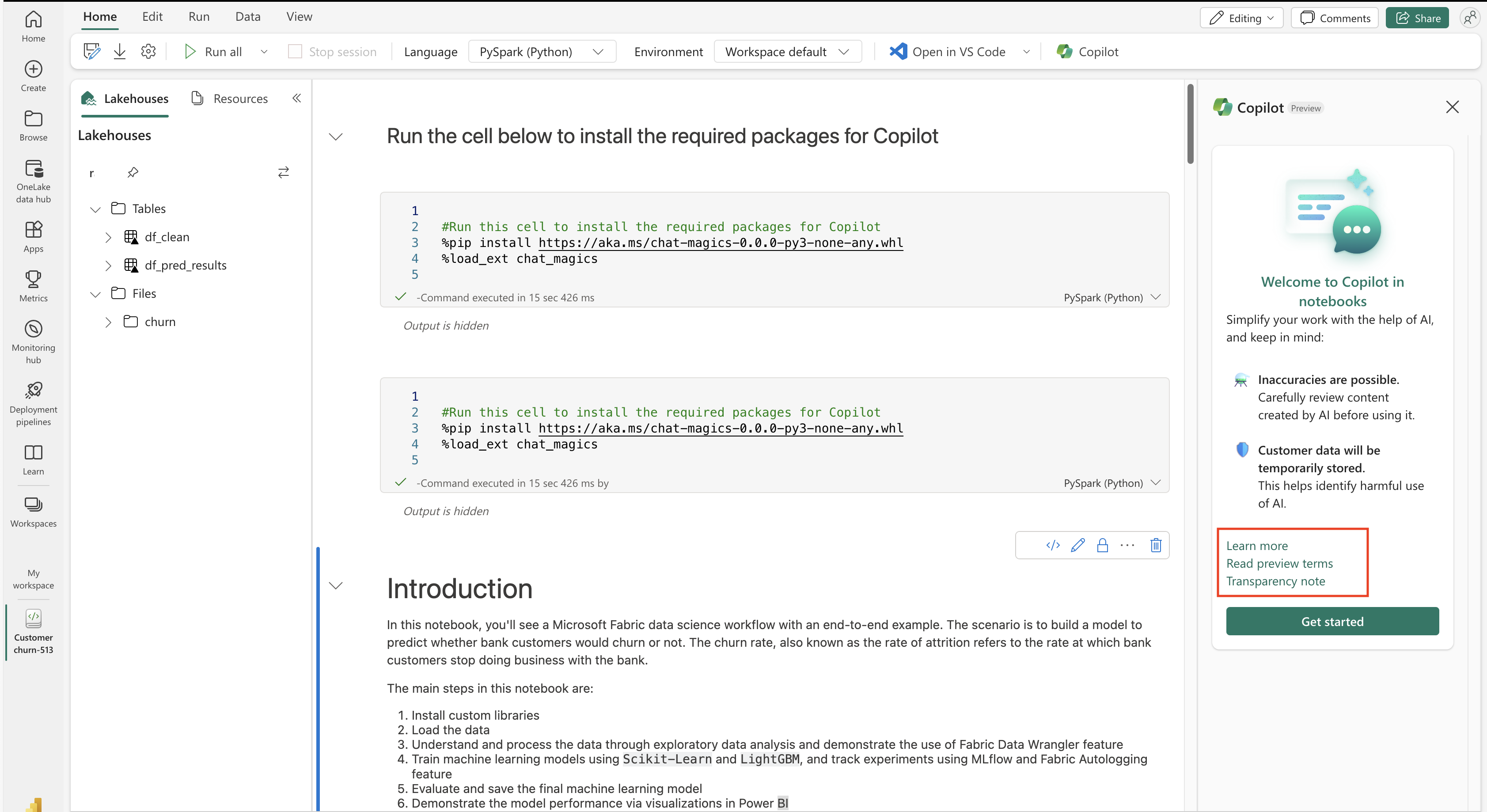Viewport: 1487px width, 812px height.
Task: Click the Home tab
Action: [100, 16]
